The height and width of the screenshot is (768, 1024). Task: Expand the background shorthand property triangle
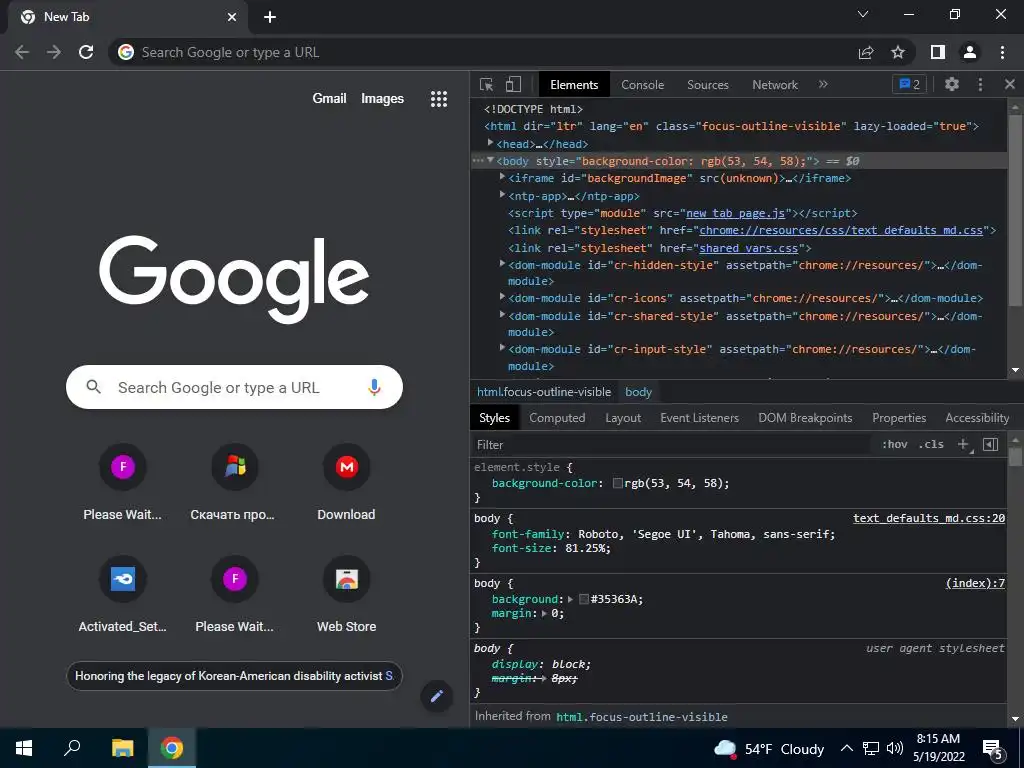pyautogui.click(x=570, y=599)
